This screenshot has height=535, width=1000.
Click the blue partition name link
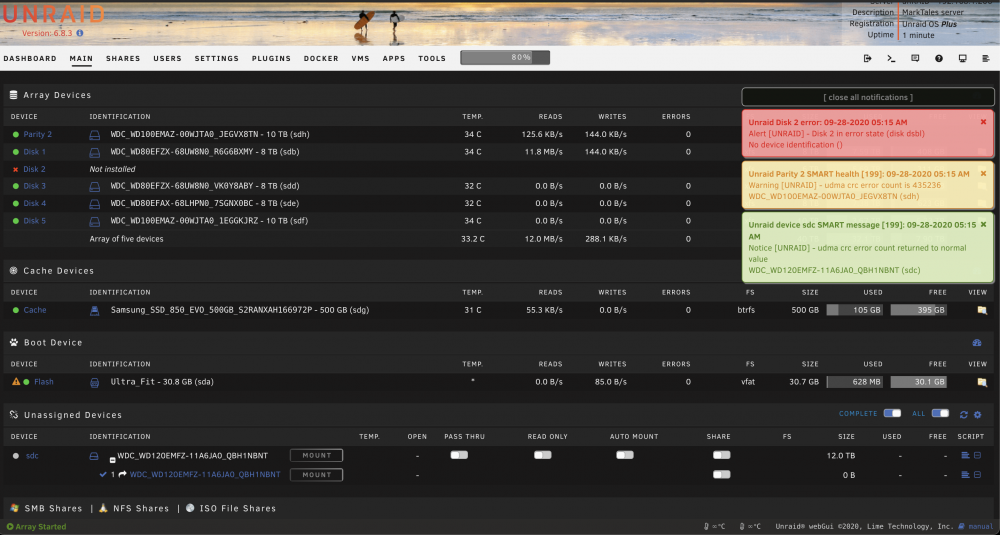(205, 474)
